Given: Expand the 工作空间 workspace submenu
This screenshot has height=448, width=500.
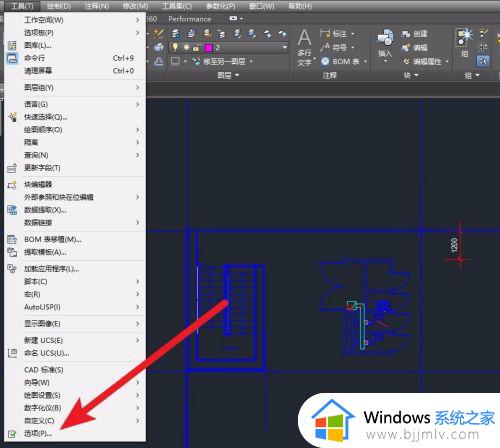Looking at the screenshot, I should click(x=75, y=20).
